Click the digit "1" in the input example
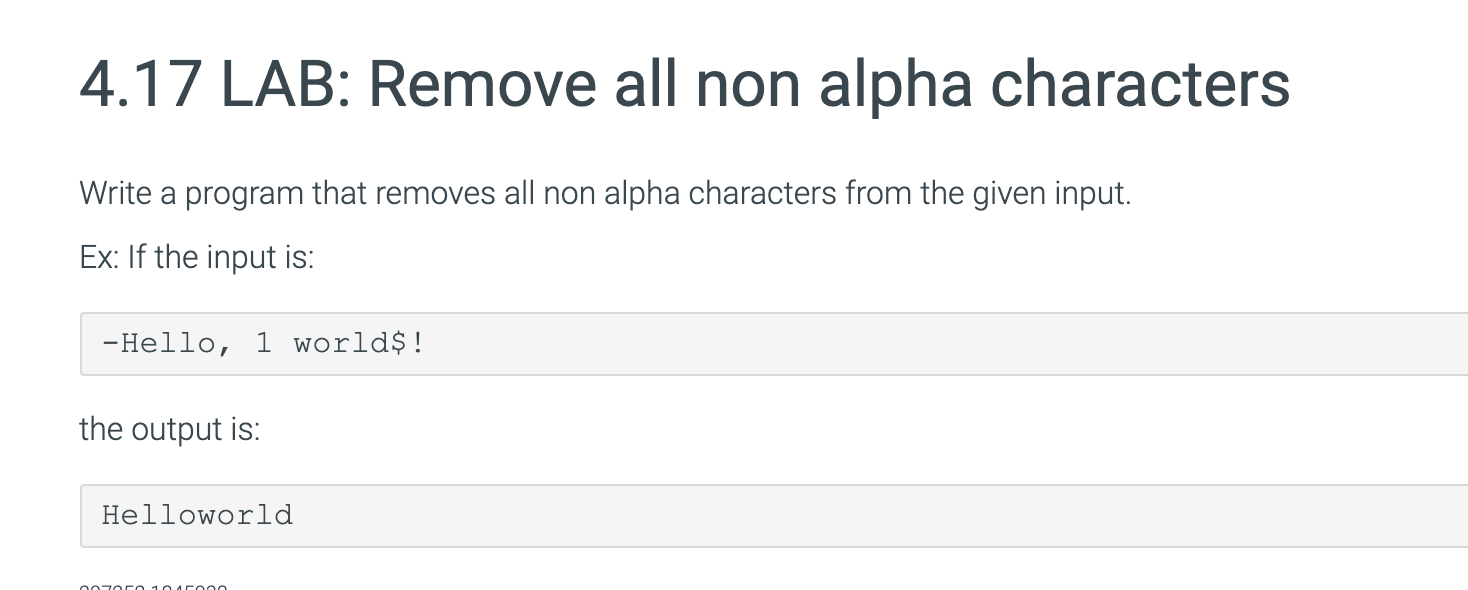1468x590 pixels. coord(264,343)
